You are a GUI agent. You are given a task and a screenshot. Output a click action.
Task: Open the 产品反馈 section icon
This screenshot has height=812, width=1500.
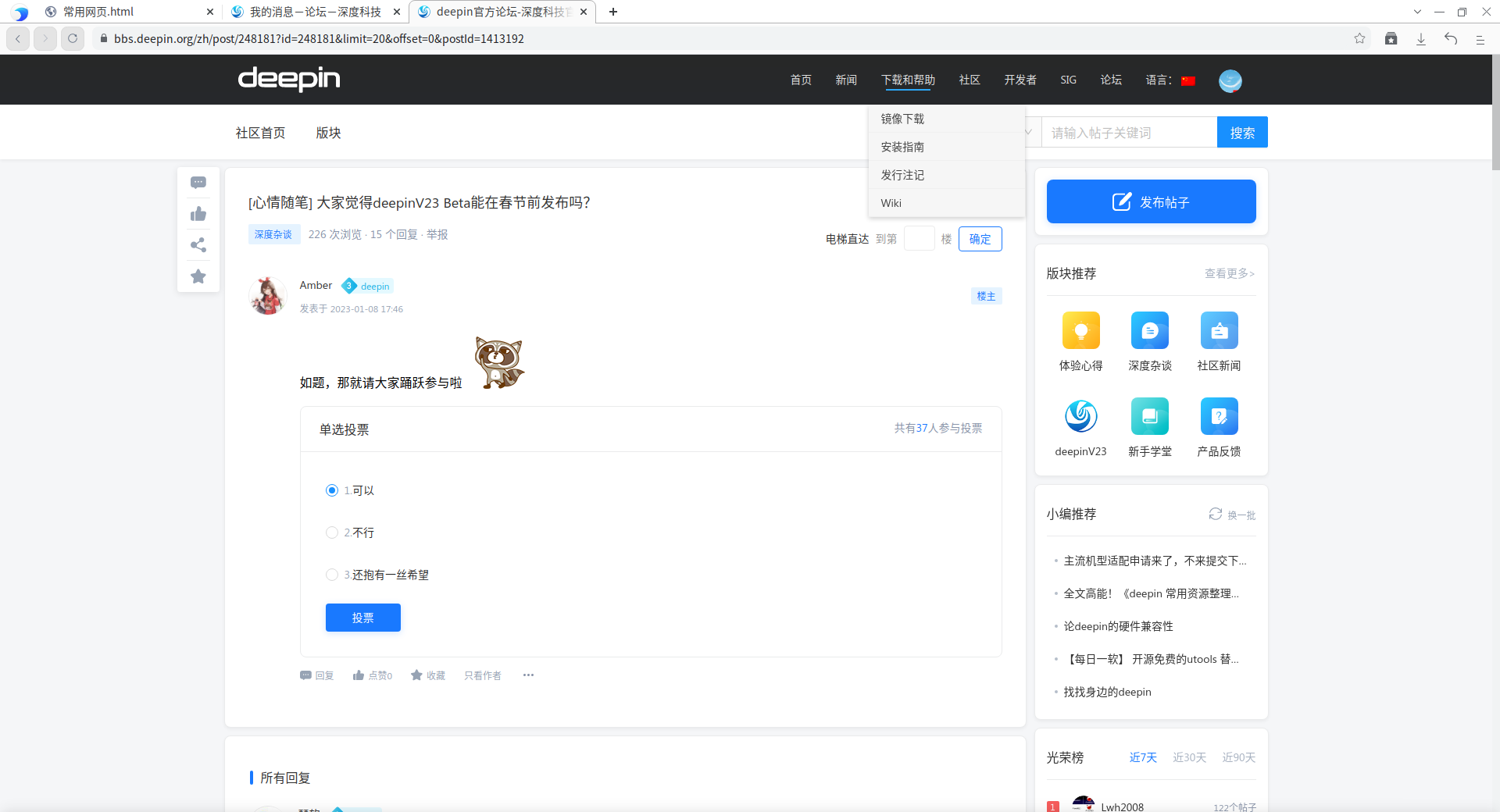[x=1219, y=416]
